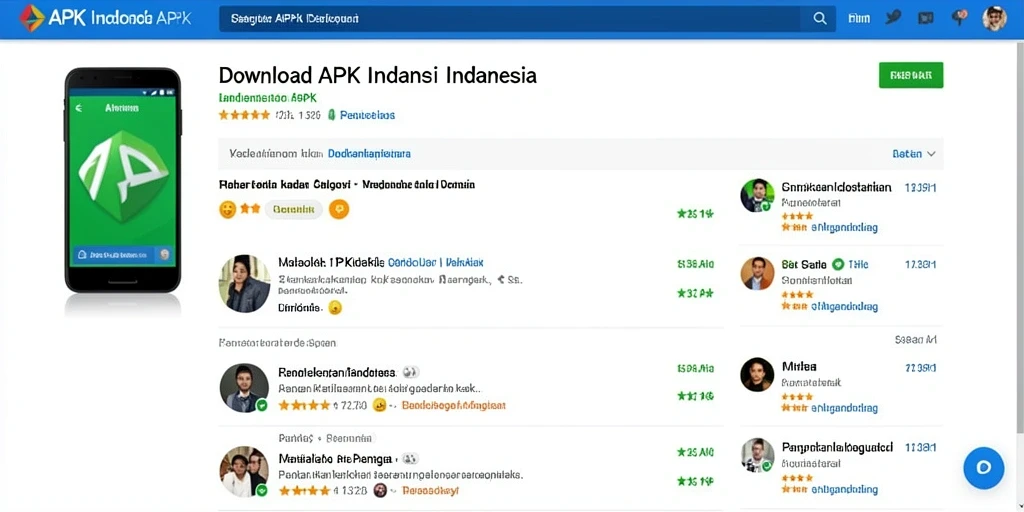This screenshot has width=1024, height=512.
Task: Click the bar at the phone screen's bottom
Action: [x=123, y=255]
